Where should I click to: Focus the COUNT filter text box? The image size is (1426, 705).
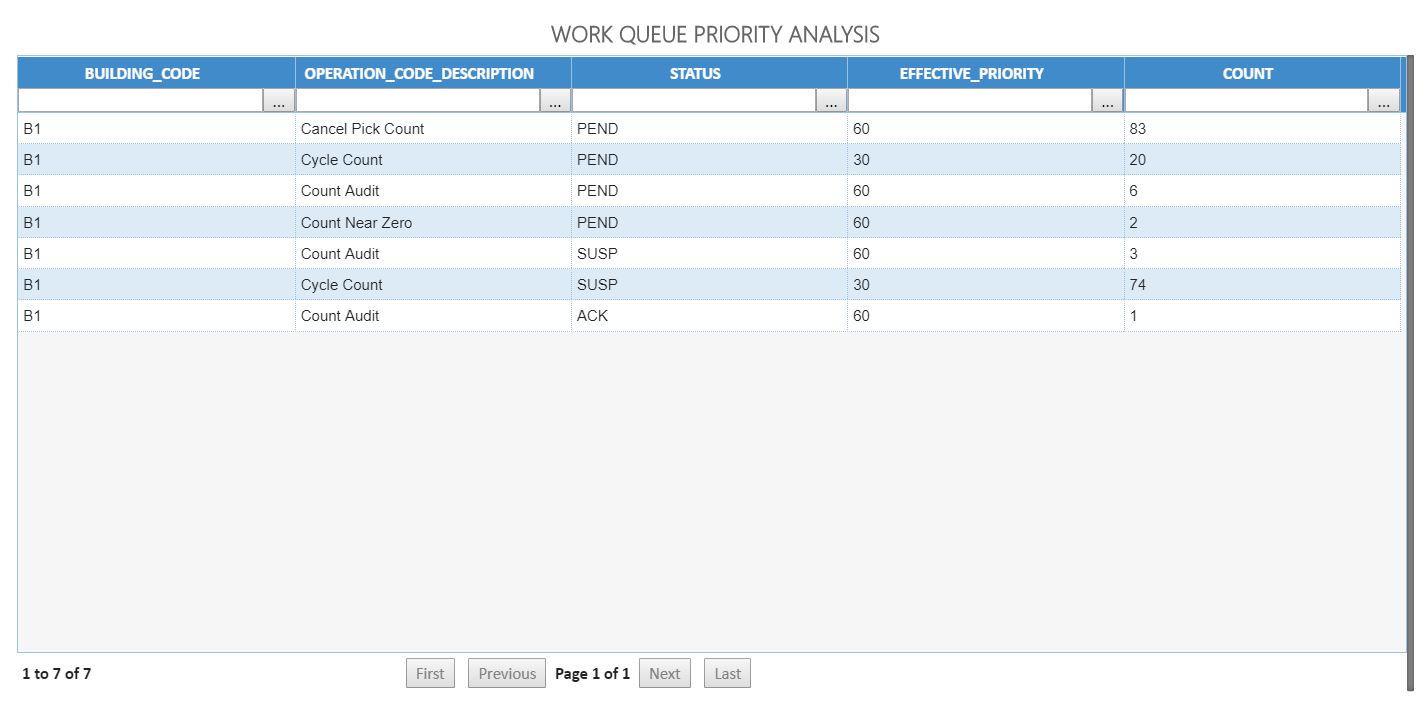pyautogui.click(x=1246, y=101)
